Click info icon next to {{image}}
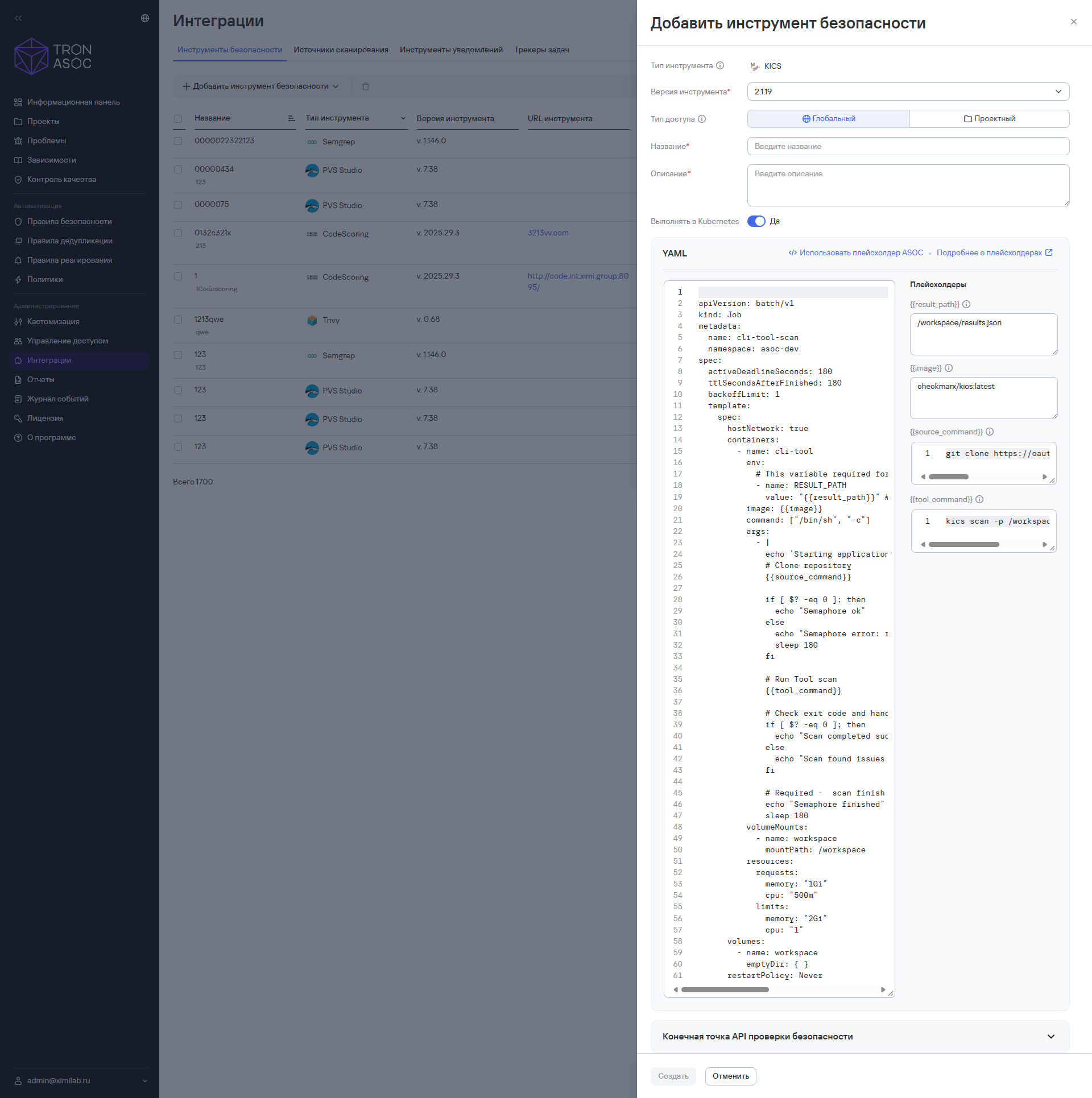 coord(949,368)
